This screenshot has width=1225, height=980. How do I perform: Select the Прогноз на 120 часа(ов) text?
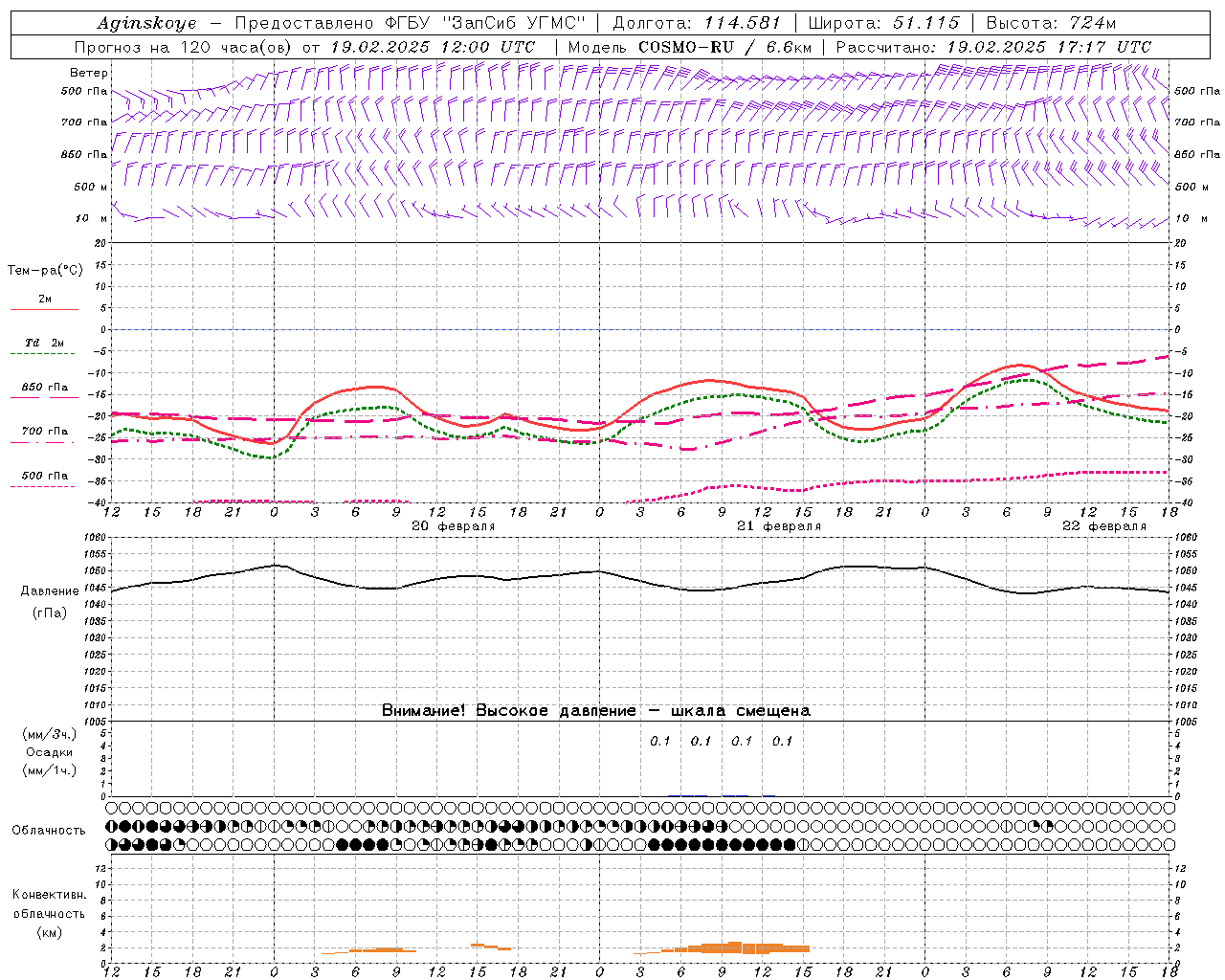point(185,47)
